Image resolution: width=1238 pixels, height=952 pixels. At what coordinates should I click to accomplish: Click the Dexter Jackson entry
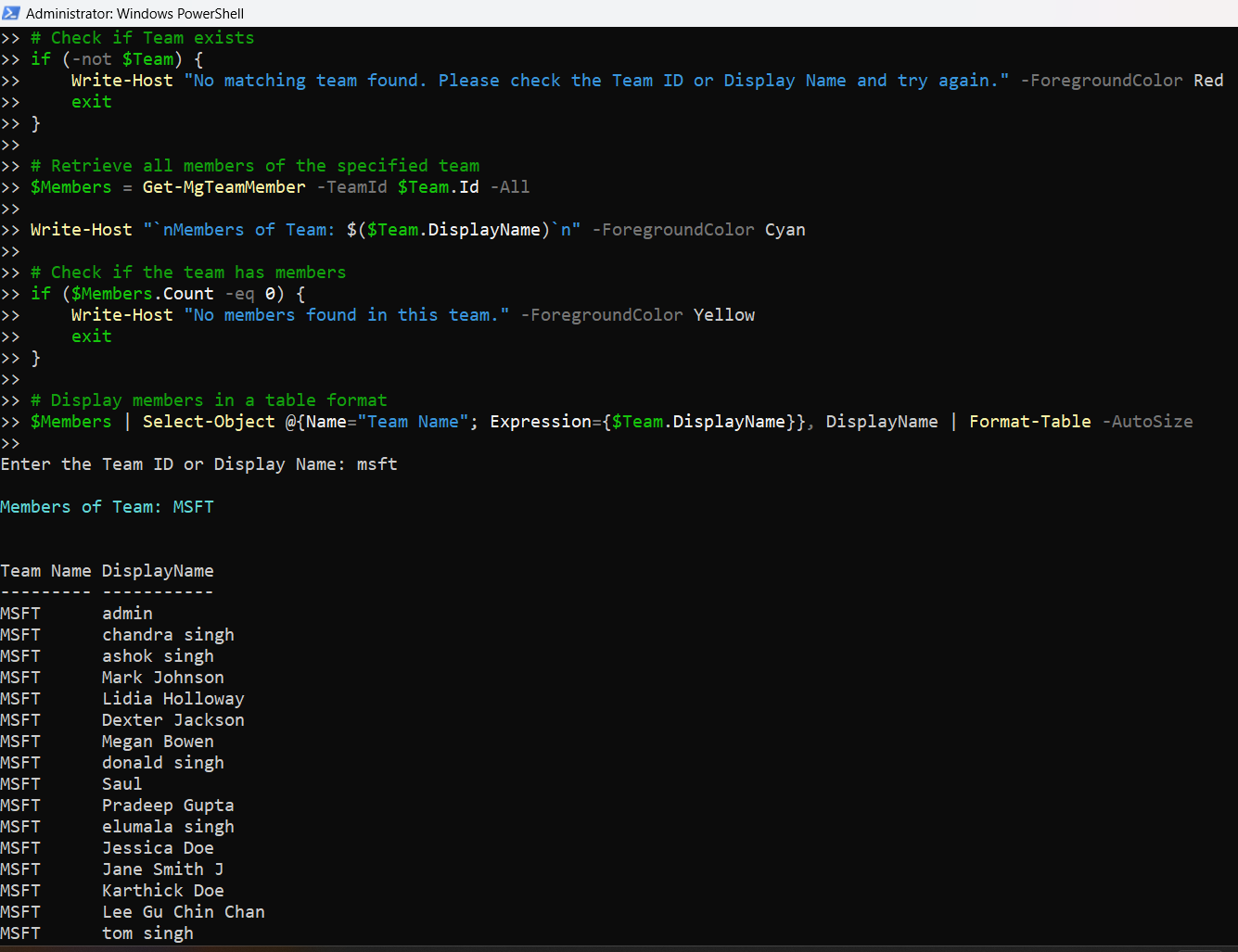172,720
